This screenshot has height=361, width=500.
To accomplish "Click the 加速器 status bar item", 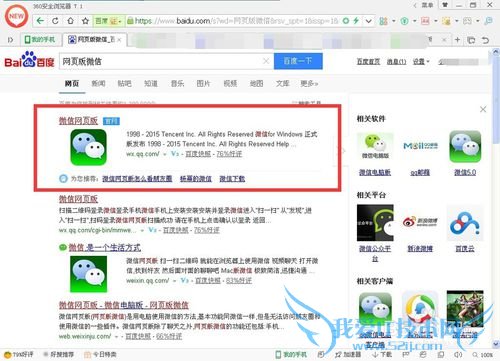I will 348,355.
